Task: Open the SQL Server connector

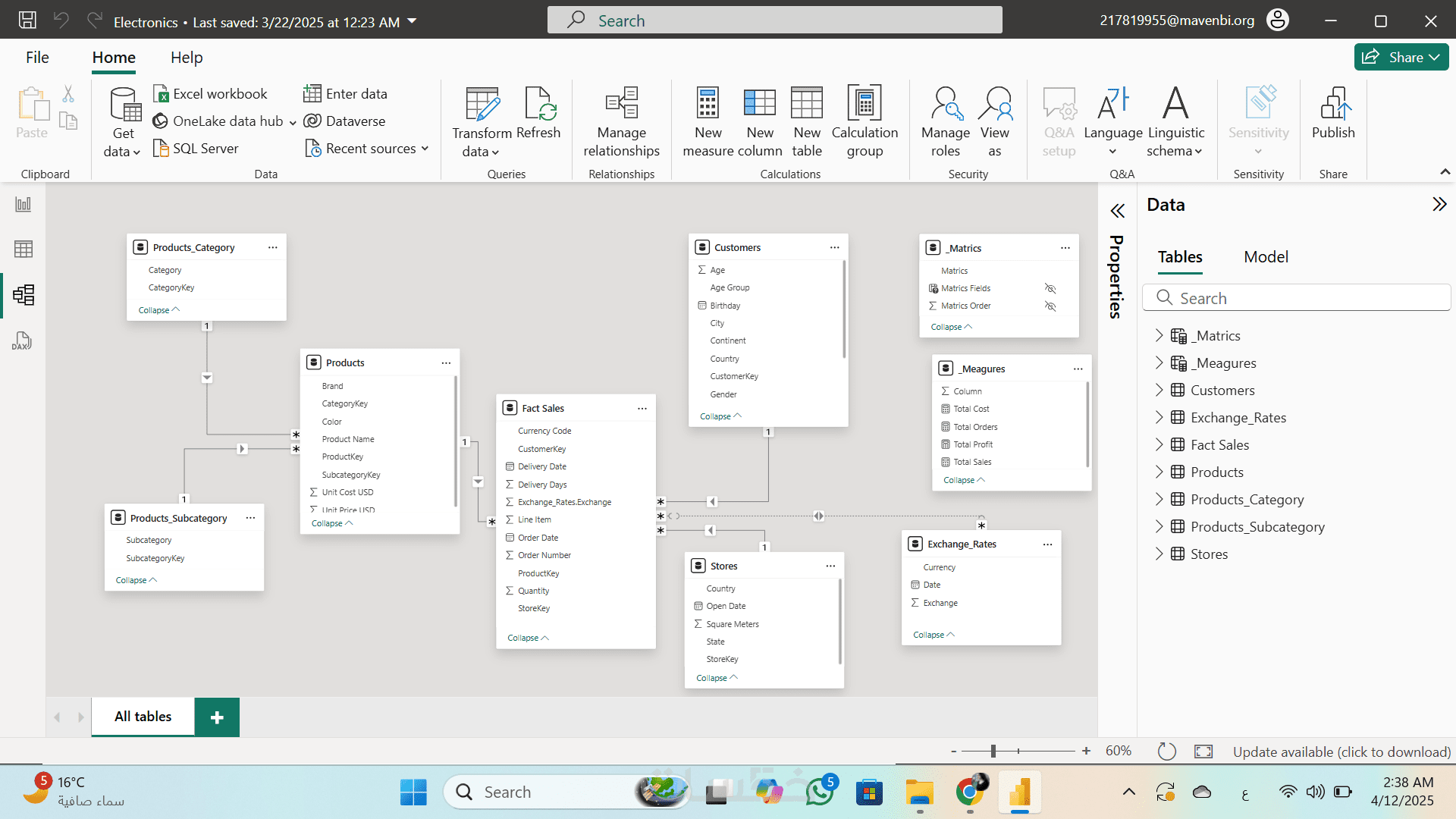Action: (196, 149)
